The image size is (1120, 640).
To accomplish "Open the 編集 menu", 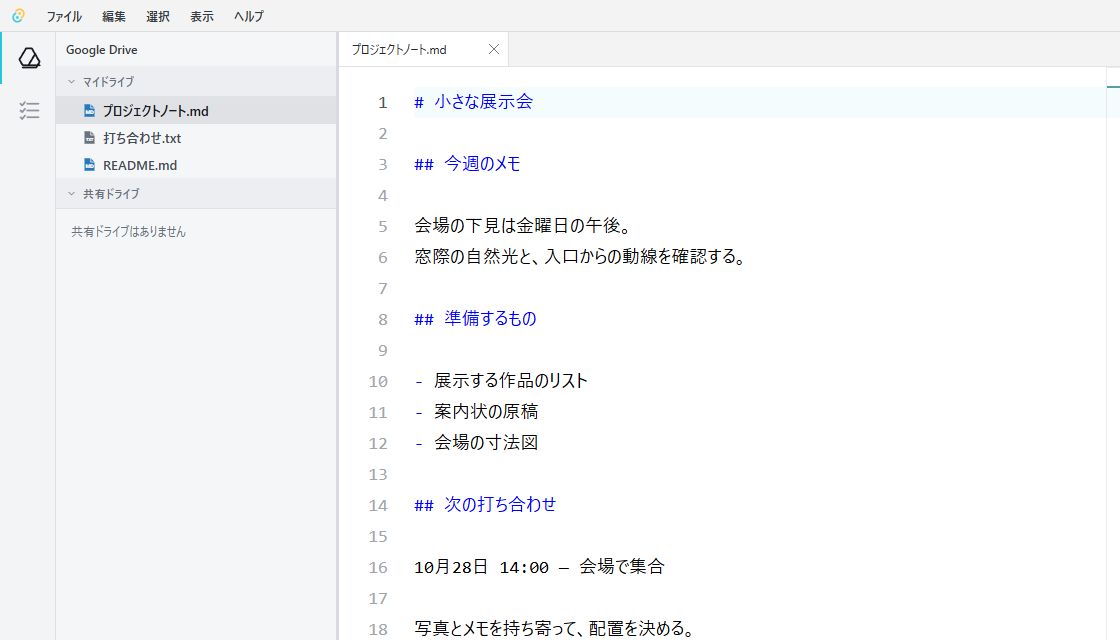I will pos(114,16).
